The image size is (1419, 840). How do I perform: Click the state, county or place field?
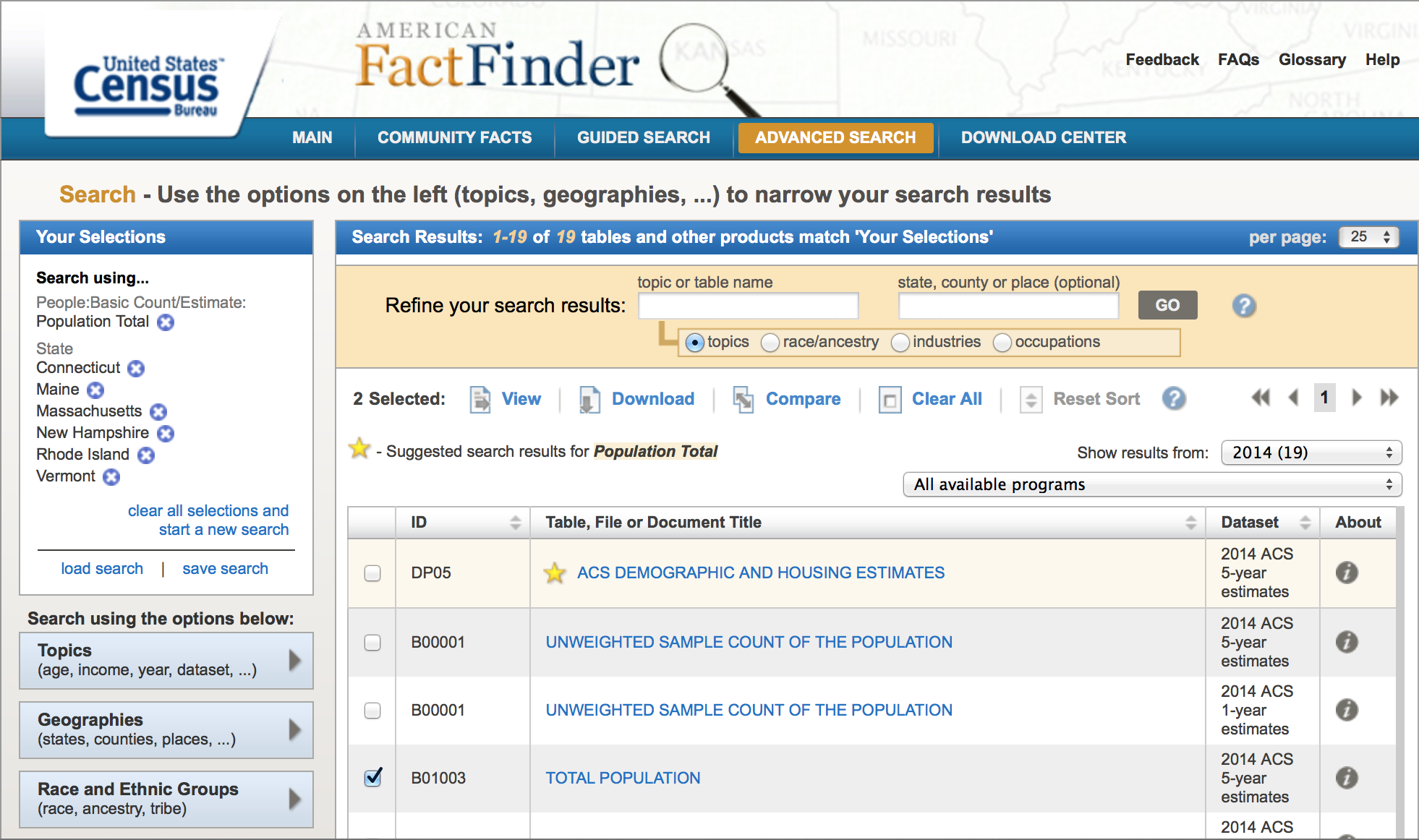[x=1008, y=306]
